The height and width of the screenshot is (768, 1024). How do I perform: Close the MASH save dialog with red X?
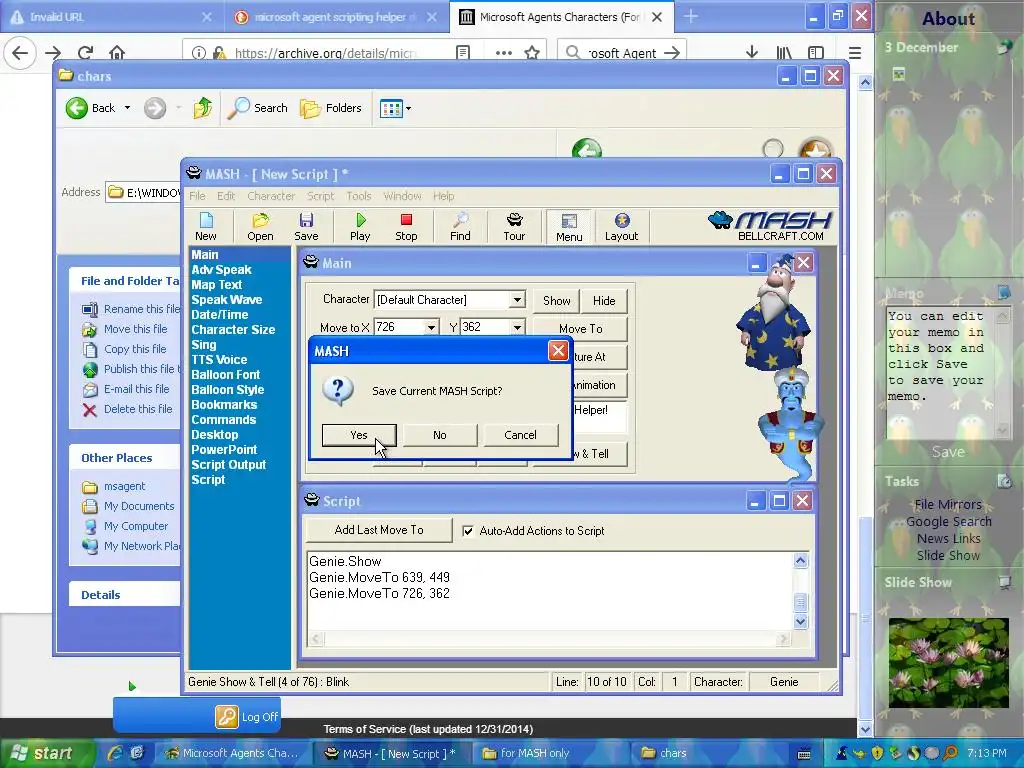click(558, 351)
